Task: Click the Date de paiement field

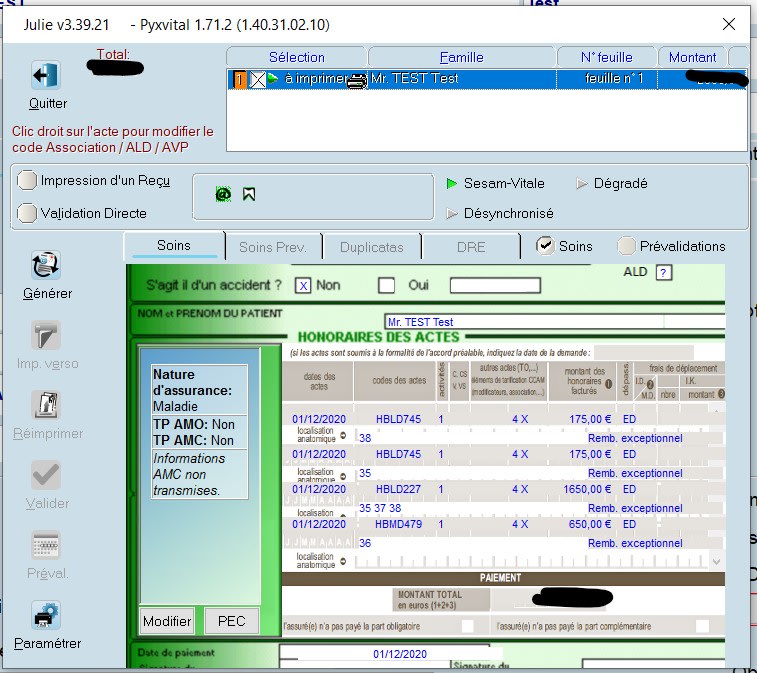Action: pos(400,654)
